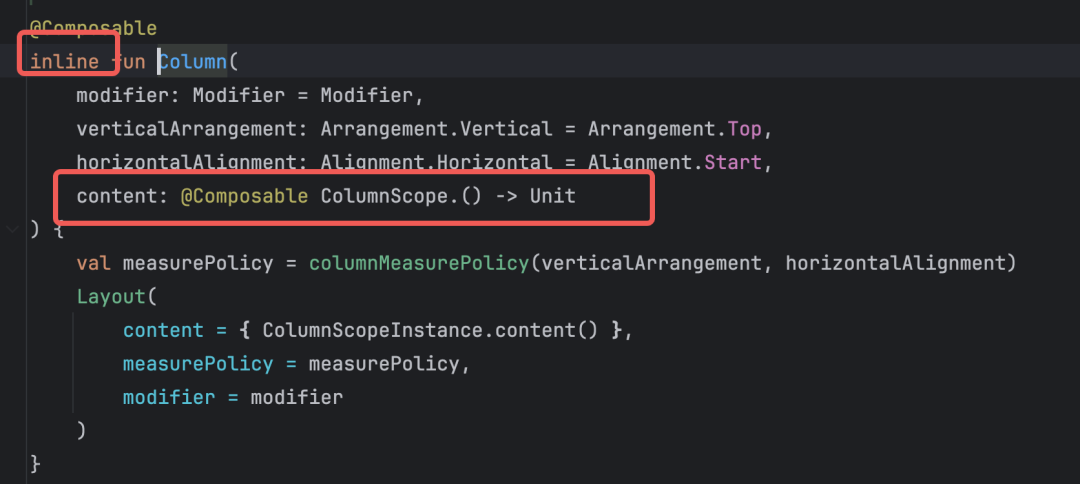Navigate to Arrangement.Vertical type reference

(436, 129)
